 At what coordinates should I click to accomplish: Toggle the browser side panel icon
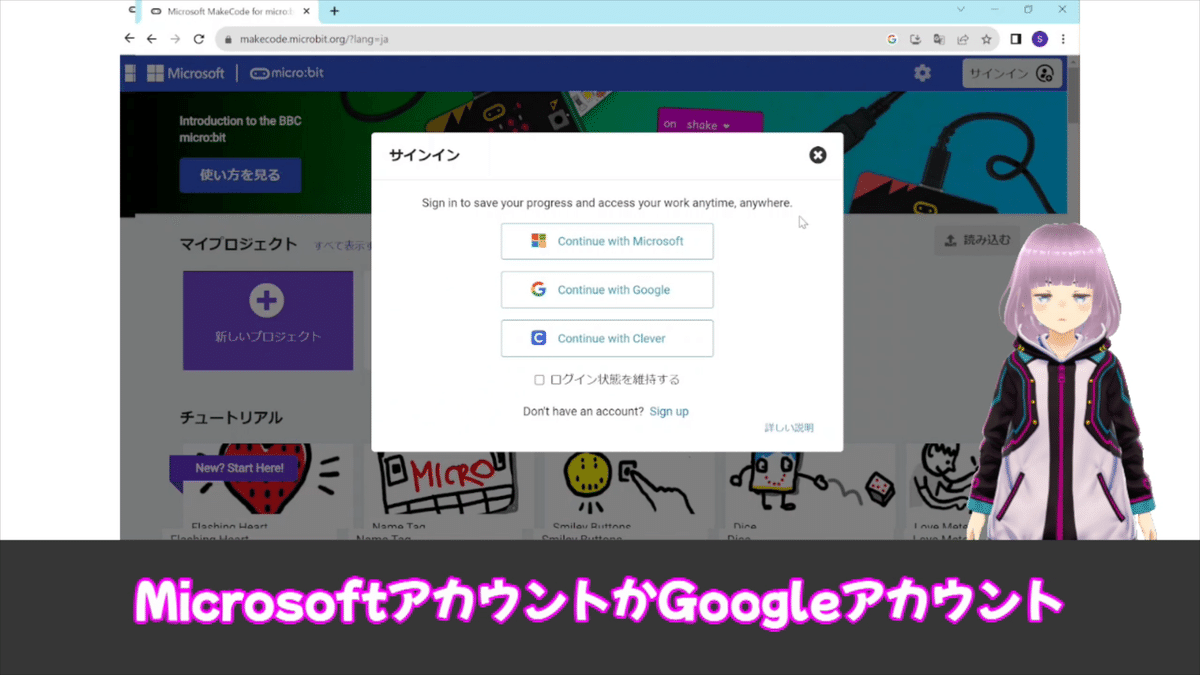(1016, 39)
